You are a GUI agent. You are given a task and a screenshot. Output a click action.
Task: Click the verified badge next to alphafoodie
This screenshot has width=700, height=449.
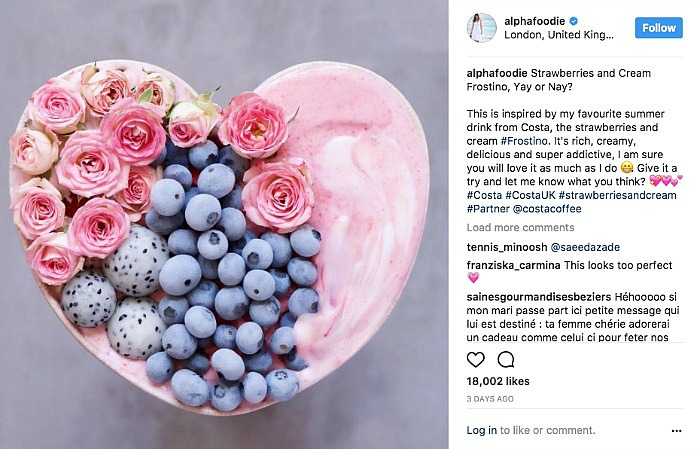pyautogui.click(x=574, y=21)
